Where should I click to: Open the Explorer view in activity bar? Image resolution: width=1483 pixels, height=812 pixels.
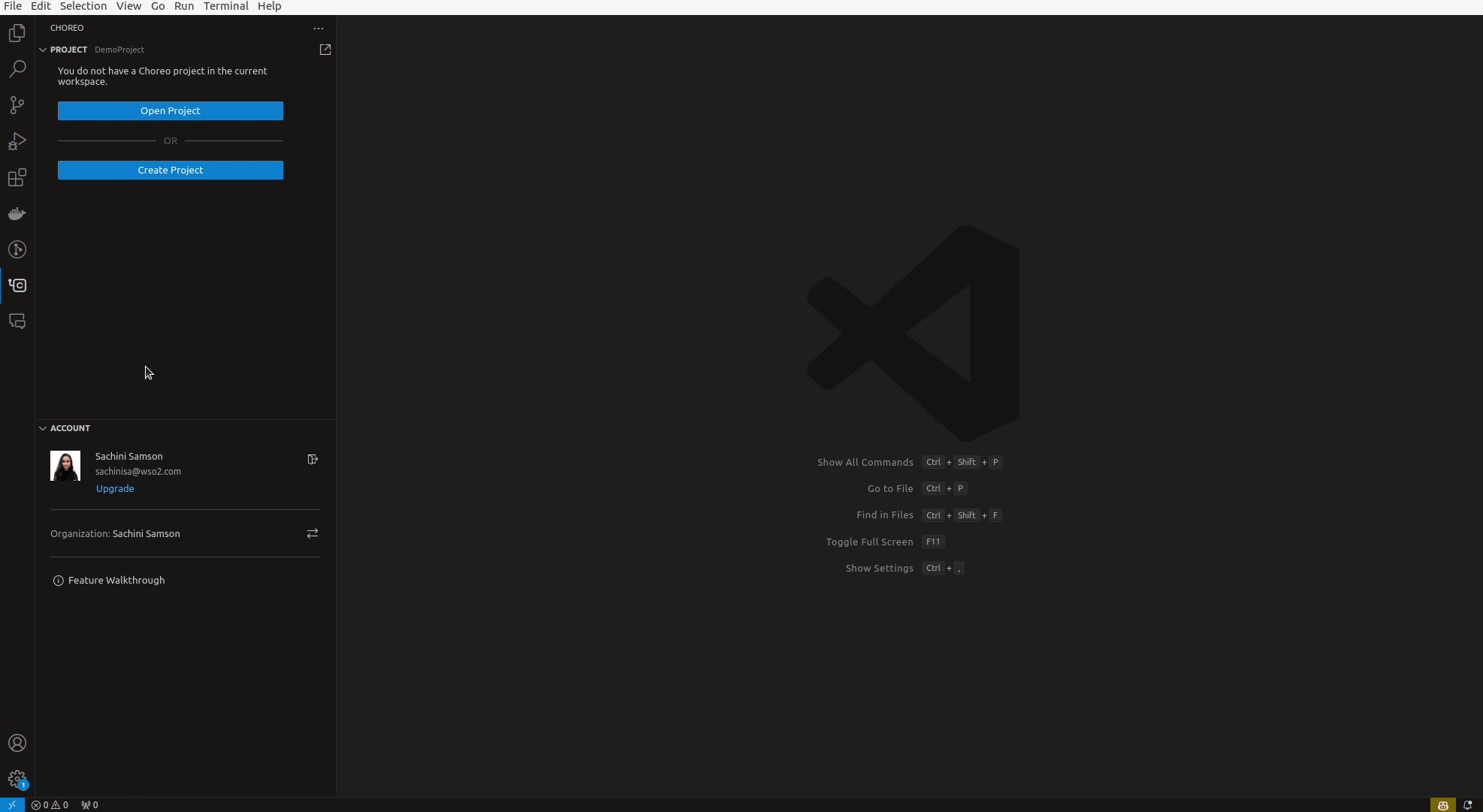(x=17, y=33)
